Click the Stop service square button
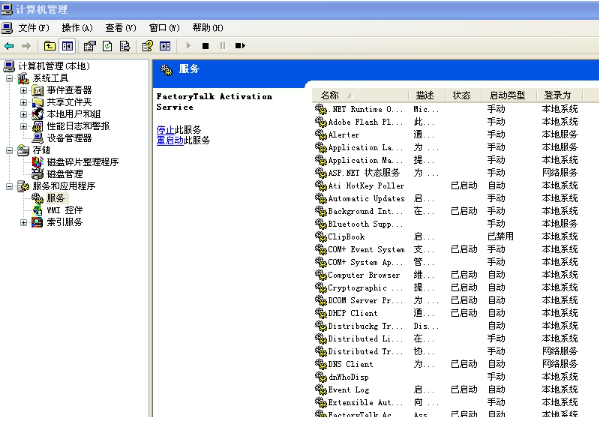Viewport: 599px width, 433px height. click(x=206, y=46)
